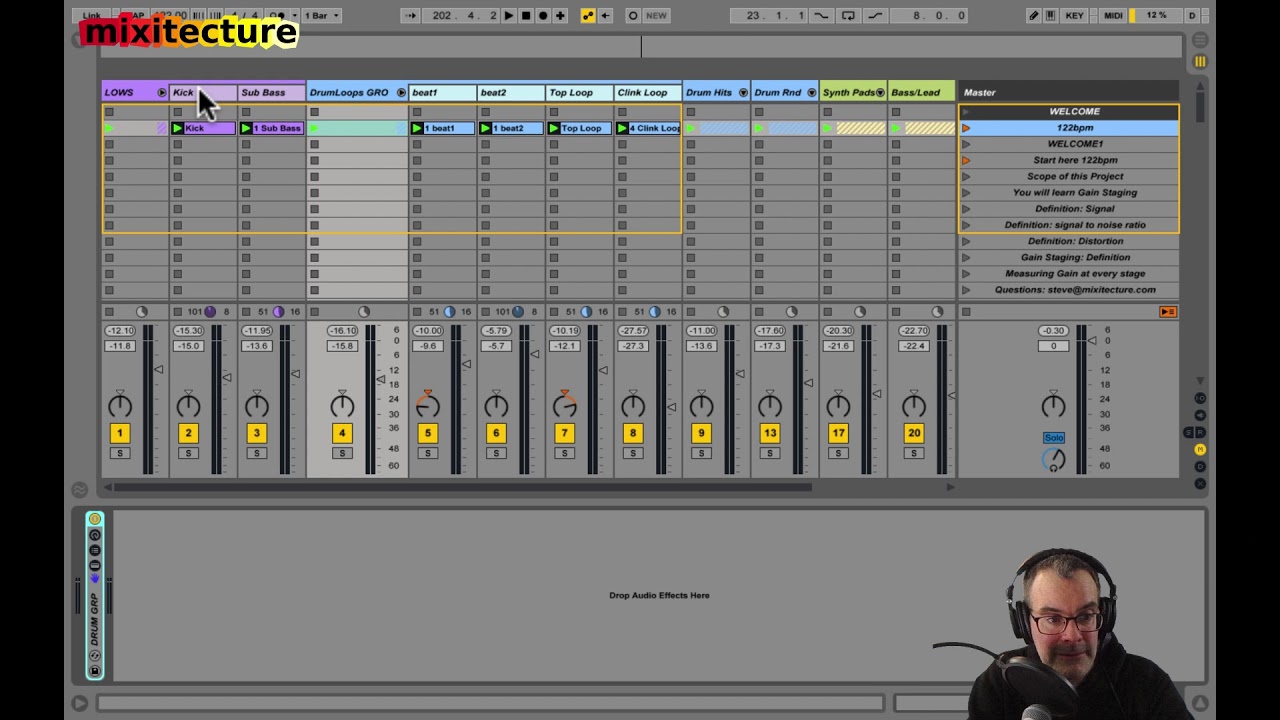The width and height of the screenshot is (1280, 720).
Task: Click pan knob of beat1 track
Action: click(427, 405)
